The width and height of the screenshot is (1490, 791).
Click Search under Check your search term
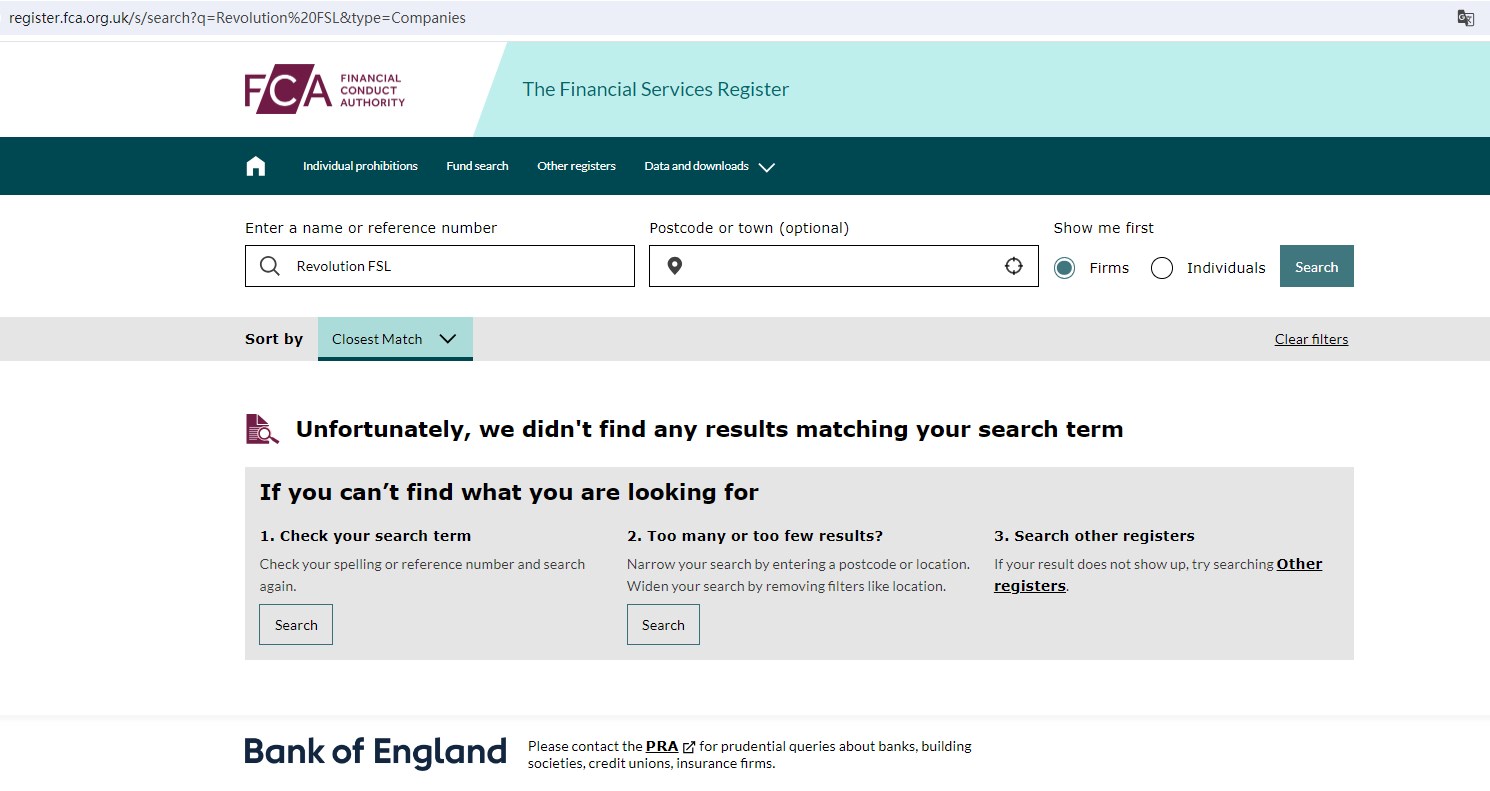[x=296, y=625]
